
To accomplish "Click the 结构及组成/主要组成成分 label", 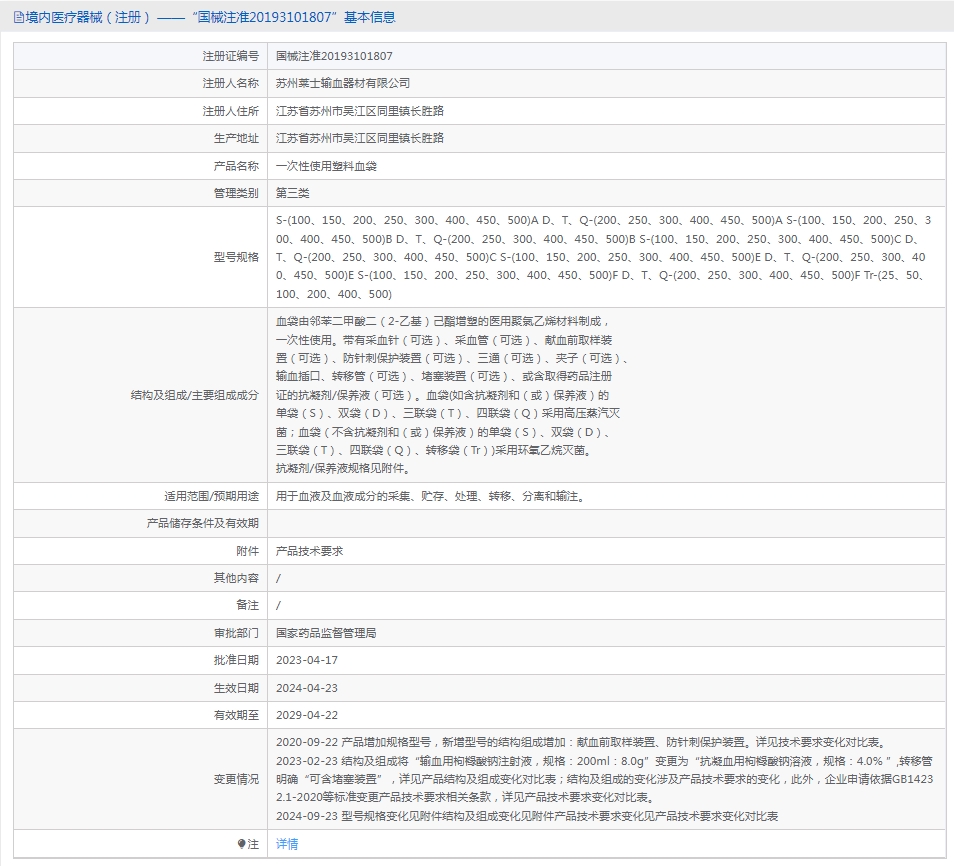I will coord(195,395).
